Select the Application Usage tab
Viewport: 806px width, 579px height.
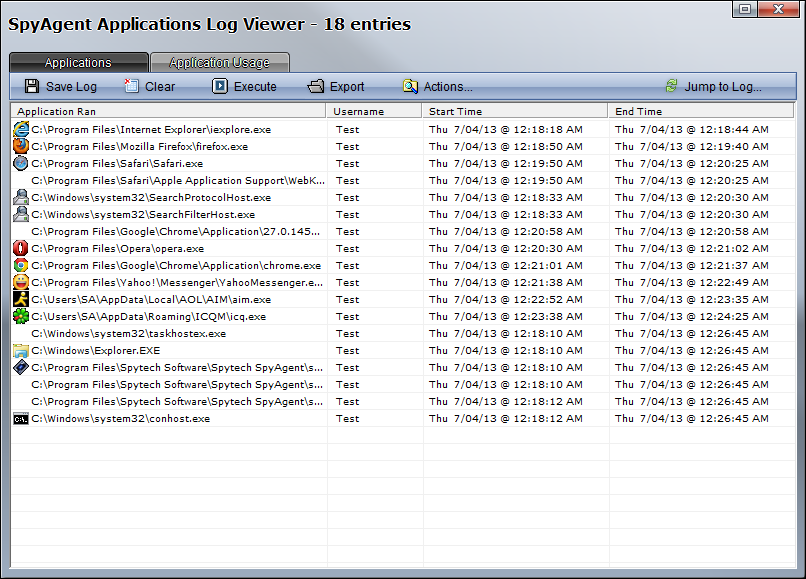click(x=219, y=63)
